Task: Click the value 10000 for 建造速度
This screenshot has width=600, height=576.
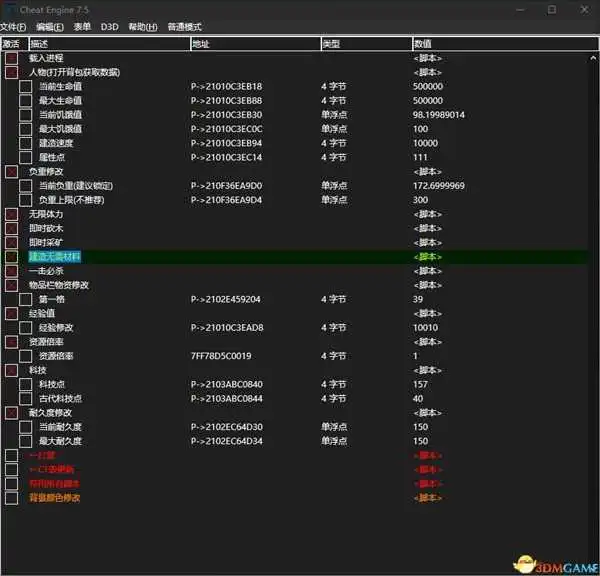Action: point(425,143)
